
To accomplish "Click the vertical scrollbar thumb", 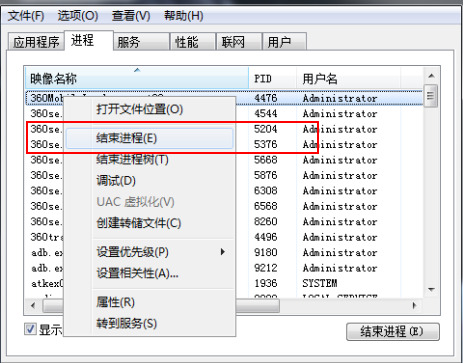I will point(431,96).
